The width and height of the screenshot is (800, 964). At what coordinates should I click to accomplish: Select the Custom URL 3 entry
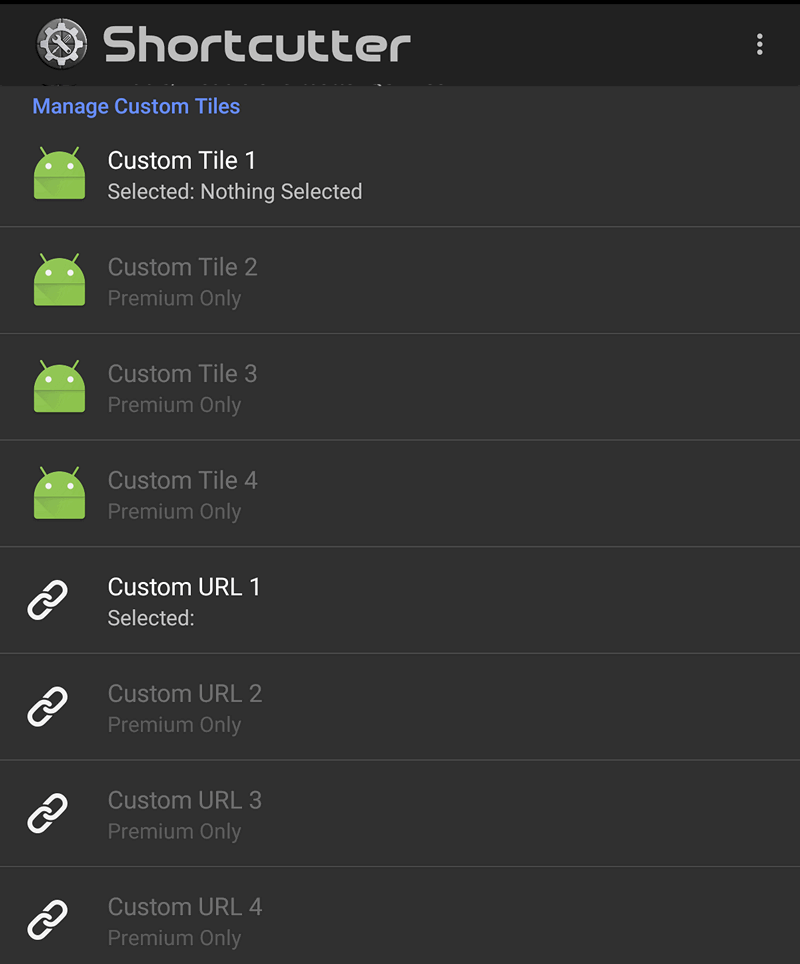click(400, 813)
